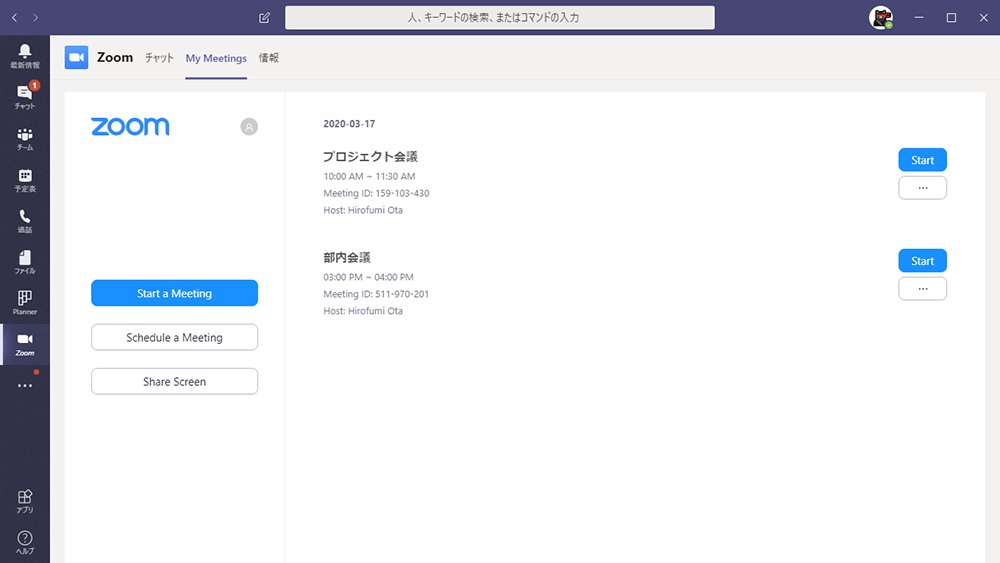The image size is (1000, 563).
Task: Maximize the Teams window
Action: [x=951, y=18]
